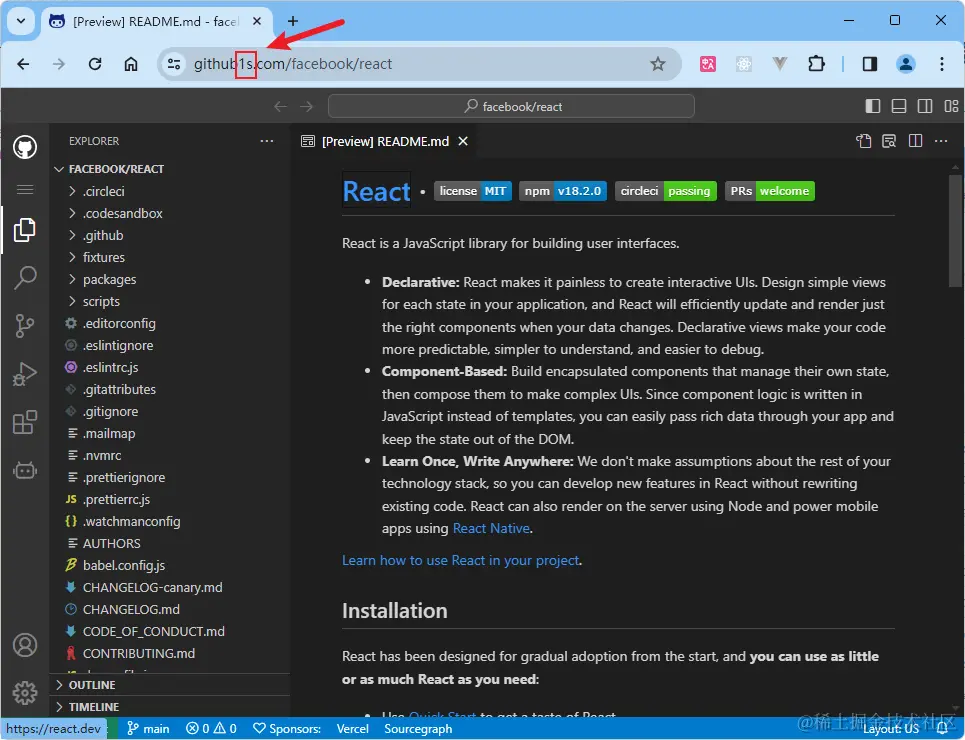Image resolution: width=965 pixels, height=740 pixels.
Task: Open the browser profile avatar
Action: (x=905, y=63)
